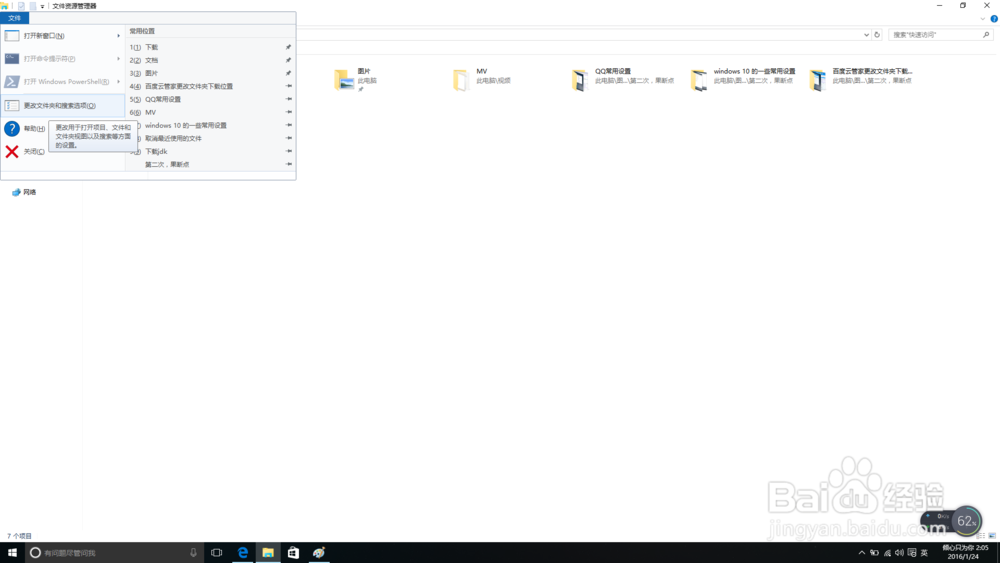Select 更改文件夹和搜索选项(O) menu item
This screenshot has width=1000, height=563.
(62, 105)
